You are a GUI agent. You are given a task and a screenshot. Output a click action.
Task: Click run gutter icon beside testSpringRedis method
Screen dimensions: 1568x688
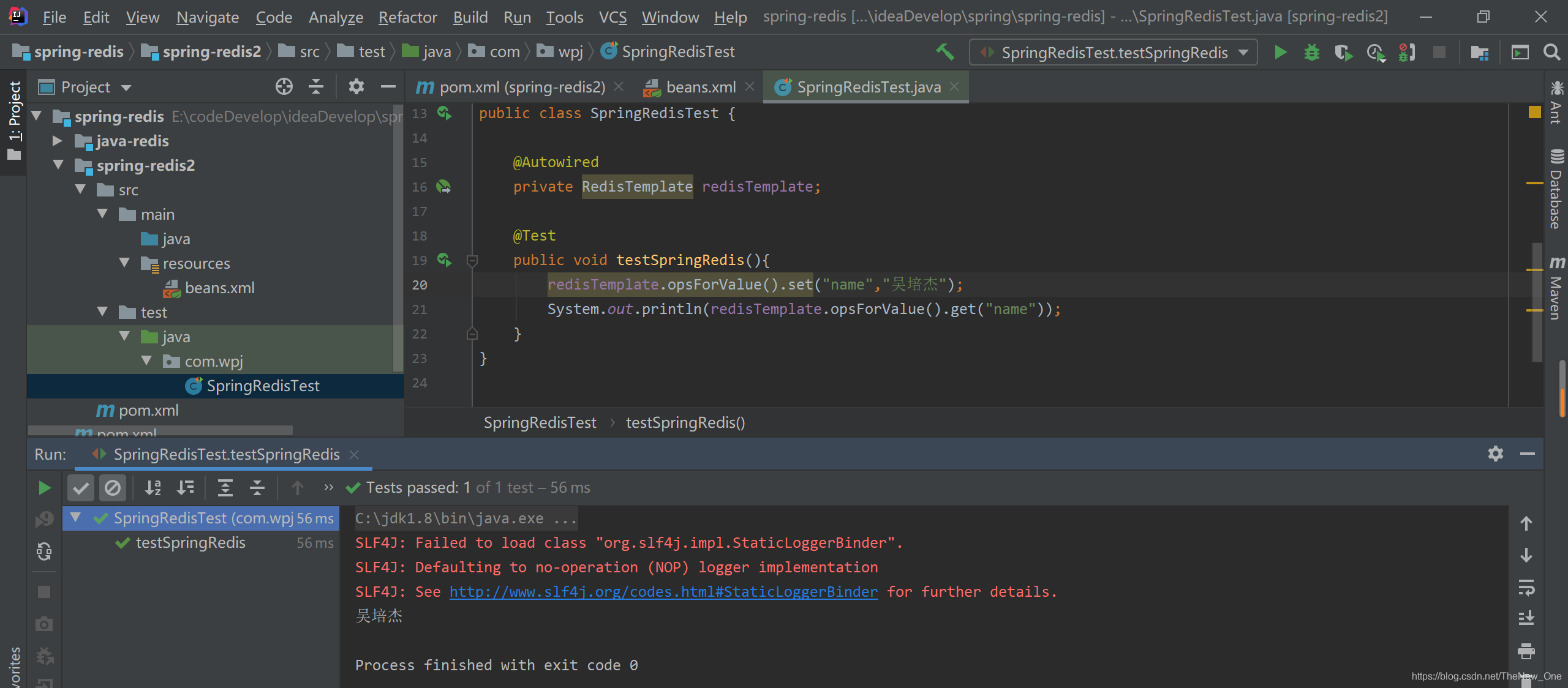[445, 260]
